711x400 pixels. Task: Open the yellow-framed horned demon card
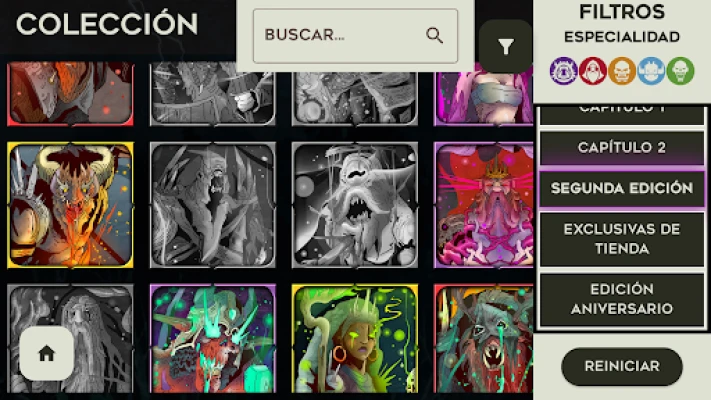click(70, 205)
